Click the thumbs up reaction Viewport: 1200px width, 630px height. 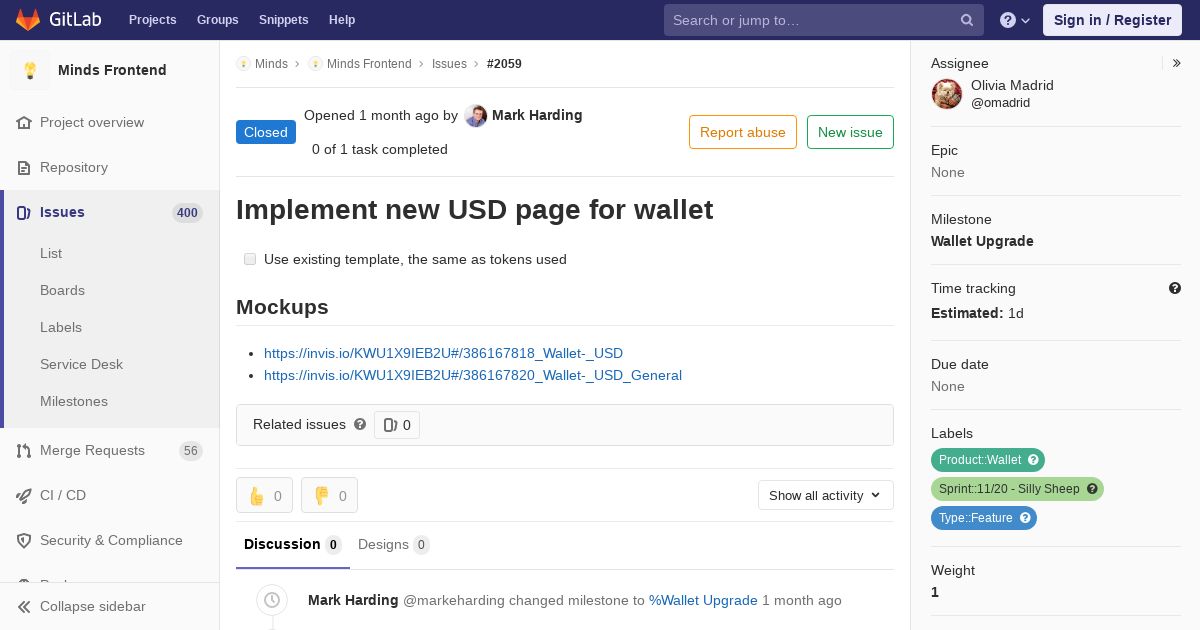coord(265,495)
